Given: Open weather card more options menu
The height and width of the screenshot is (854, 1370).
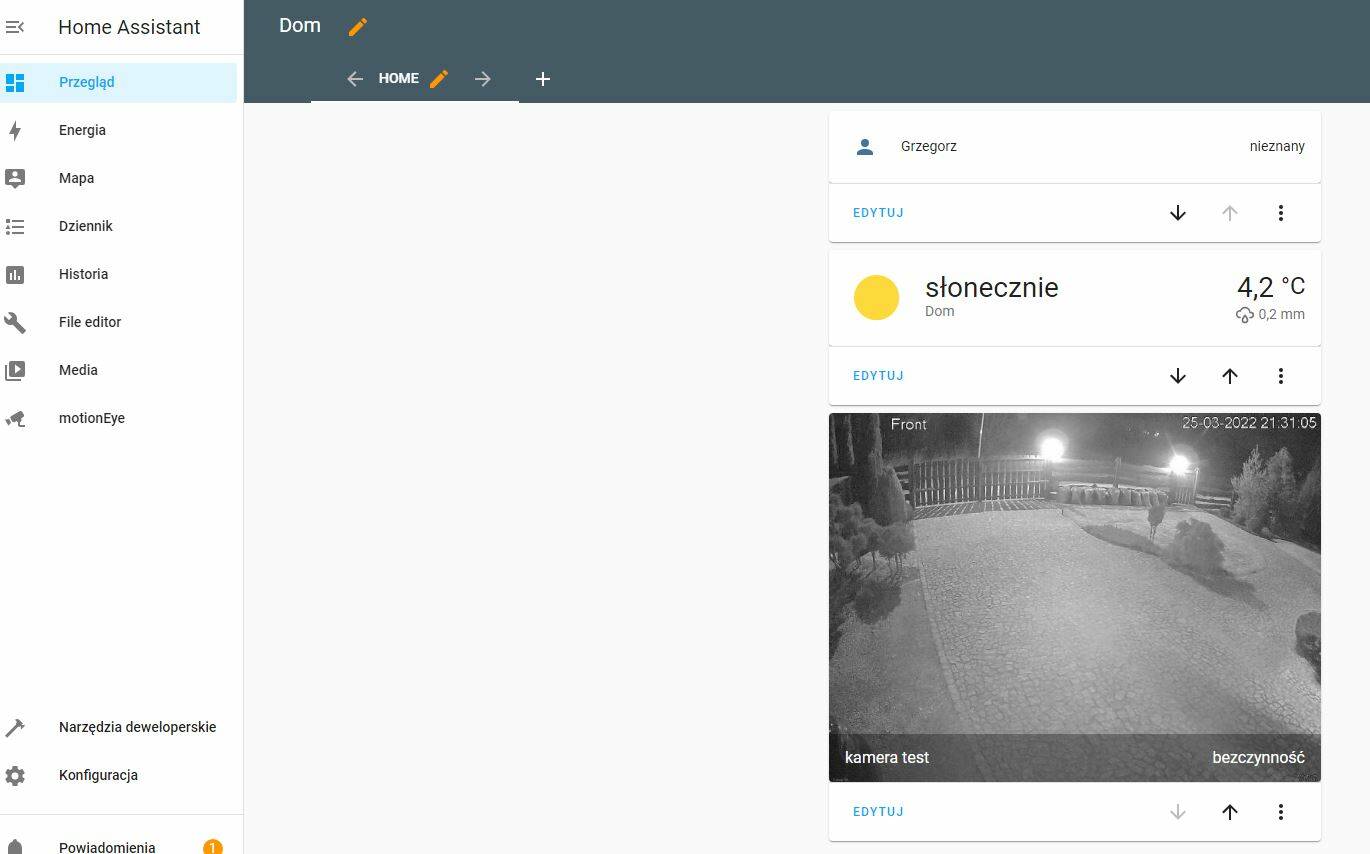Looking at the screenshot, I should (x=1281, y=376).
